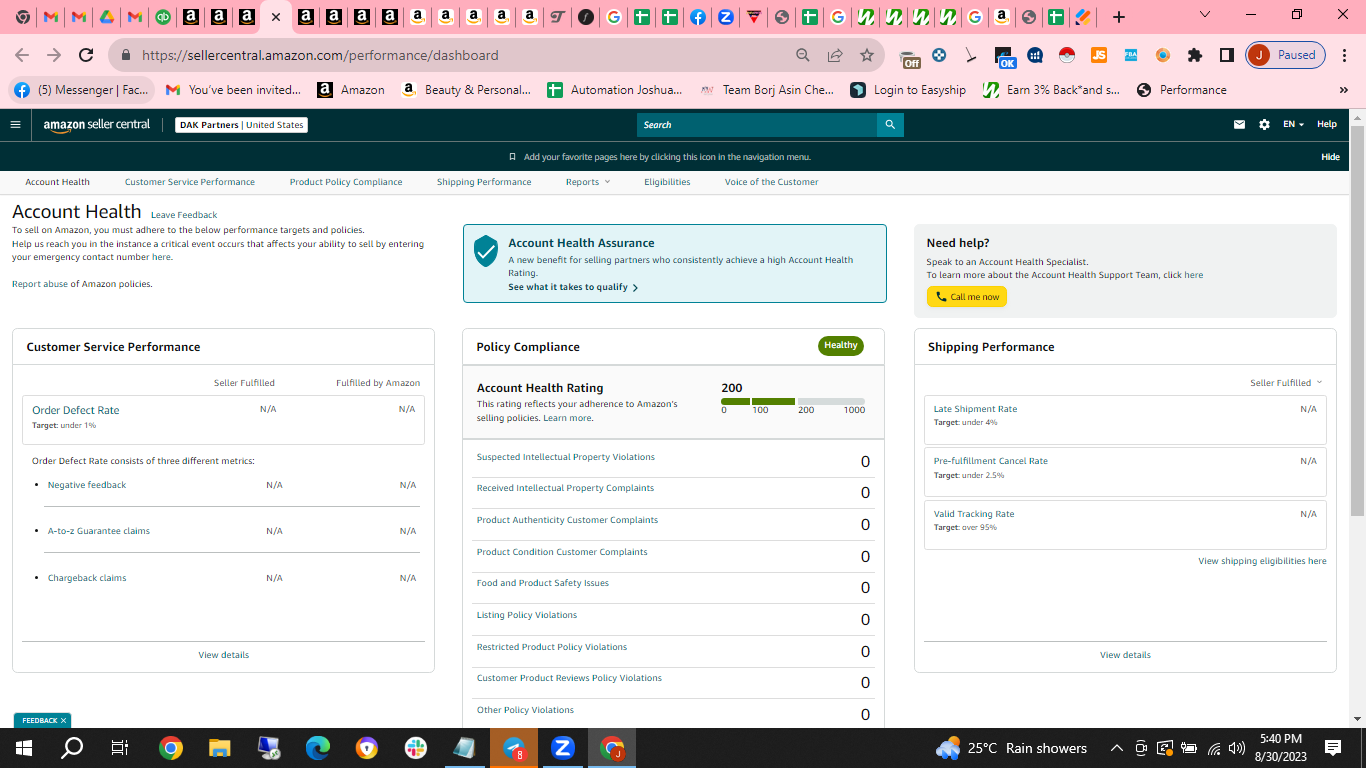This screenshot has width=1366, height=768.
Task: Expand the Seller Fulfilled dropdown in Shipping Performance
Action: tap(1286, 383)
